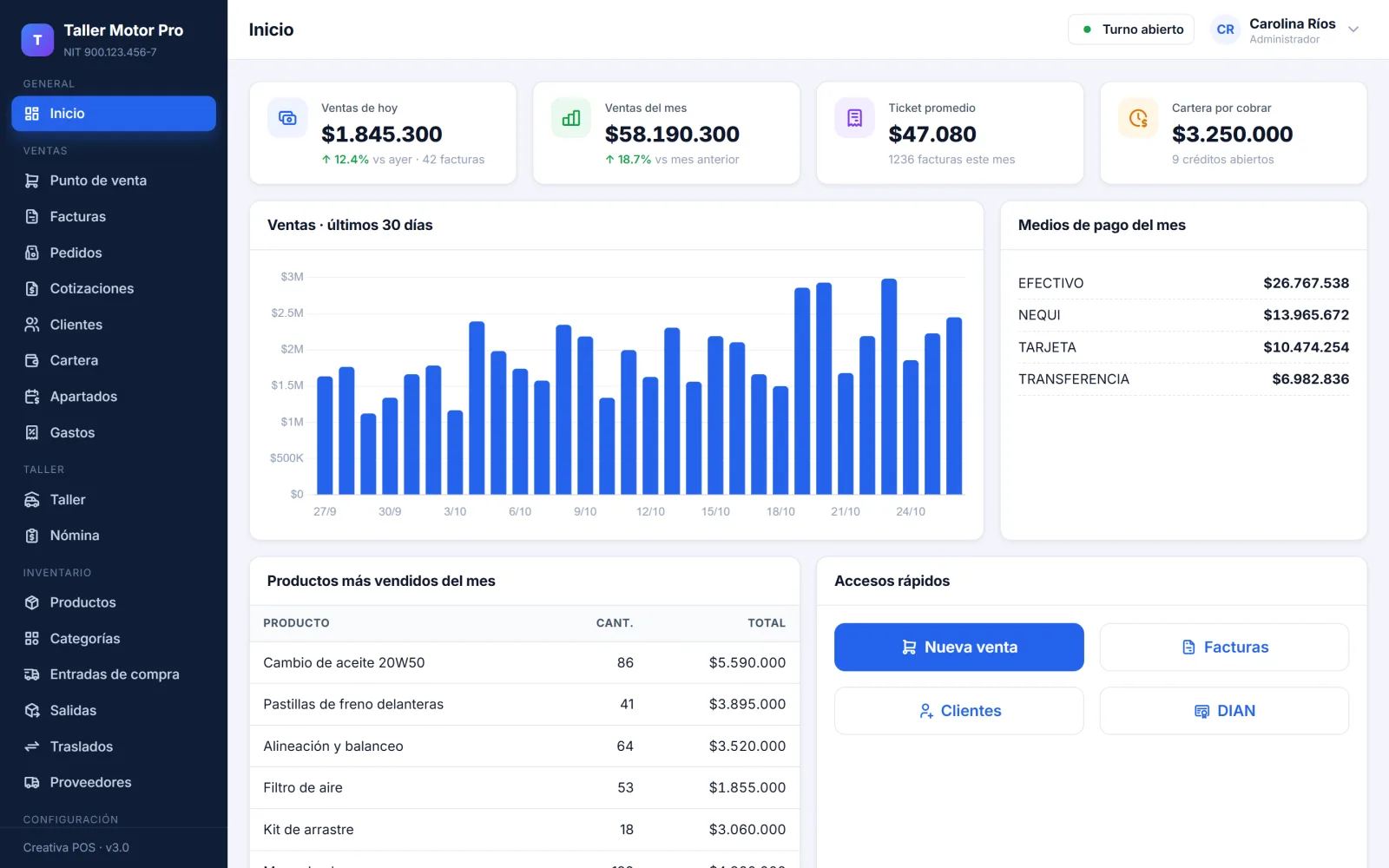Image resolution: width=1389 pixels, height=868 pixels.
Task: Expand the Carolina Ríos user menu chevron
Action: pos(1353,30)
